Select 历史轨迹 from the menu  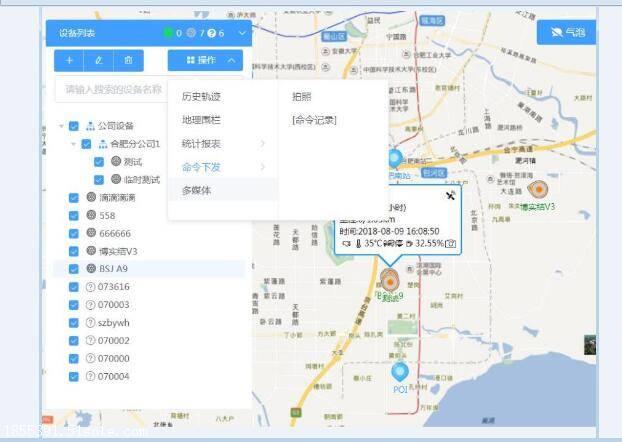[201, 97]
